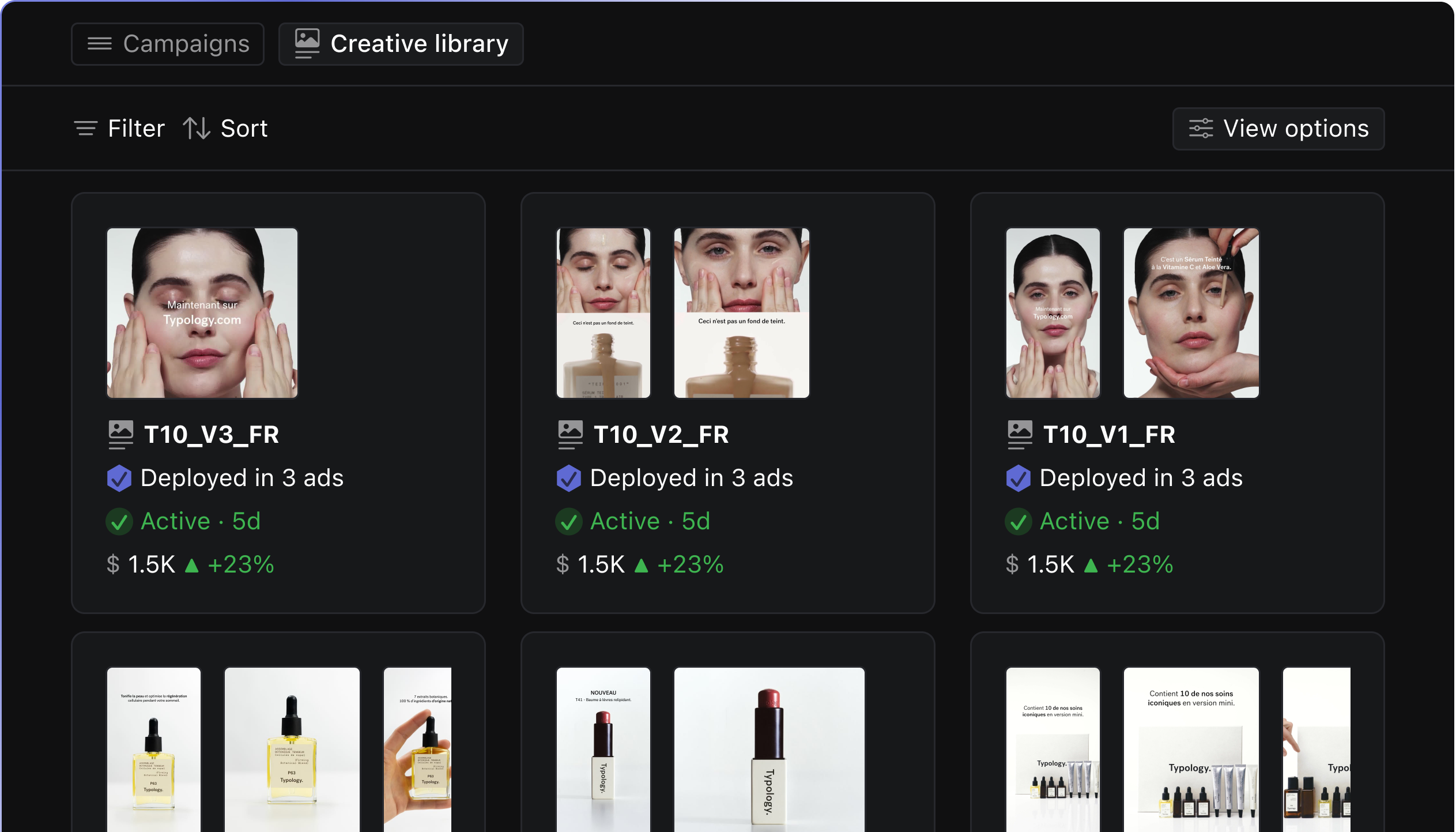Click the image icon beside T10_V2_FR
Screen dimensions: 1456x832
pos(571,435)
